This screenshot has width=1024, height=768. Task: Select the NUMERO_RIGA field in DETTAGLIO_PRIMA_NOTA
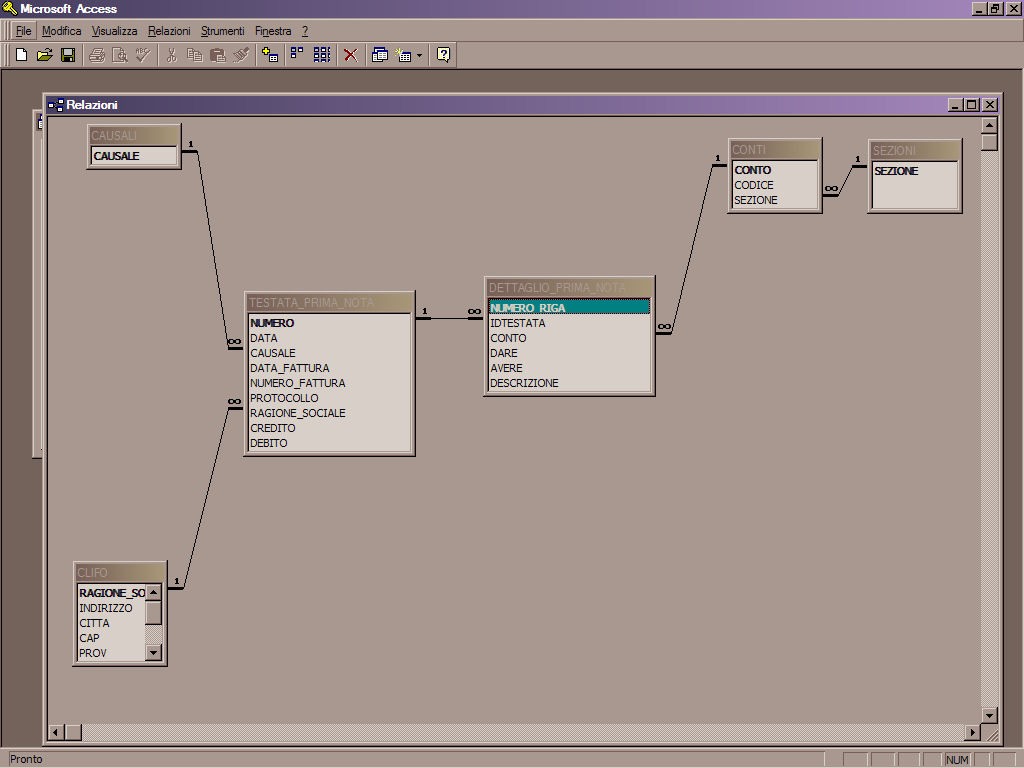pos(528,308)
